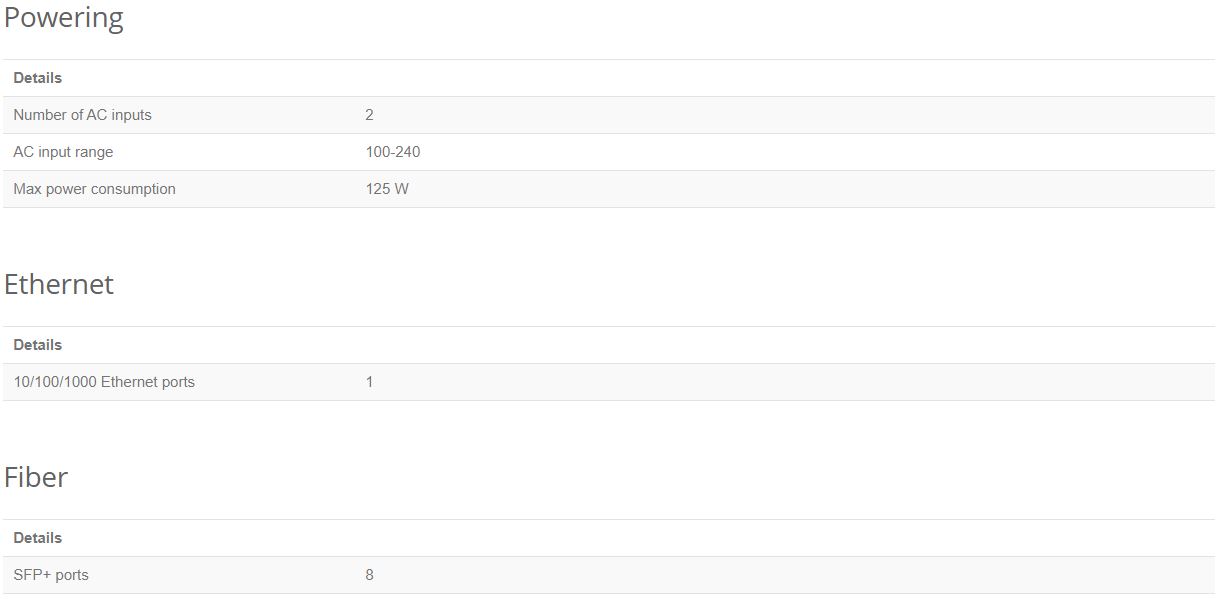Click the SFP+ ports label
Screen dimensions: 1218x599
(51, 575)
